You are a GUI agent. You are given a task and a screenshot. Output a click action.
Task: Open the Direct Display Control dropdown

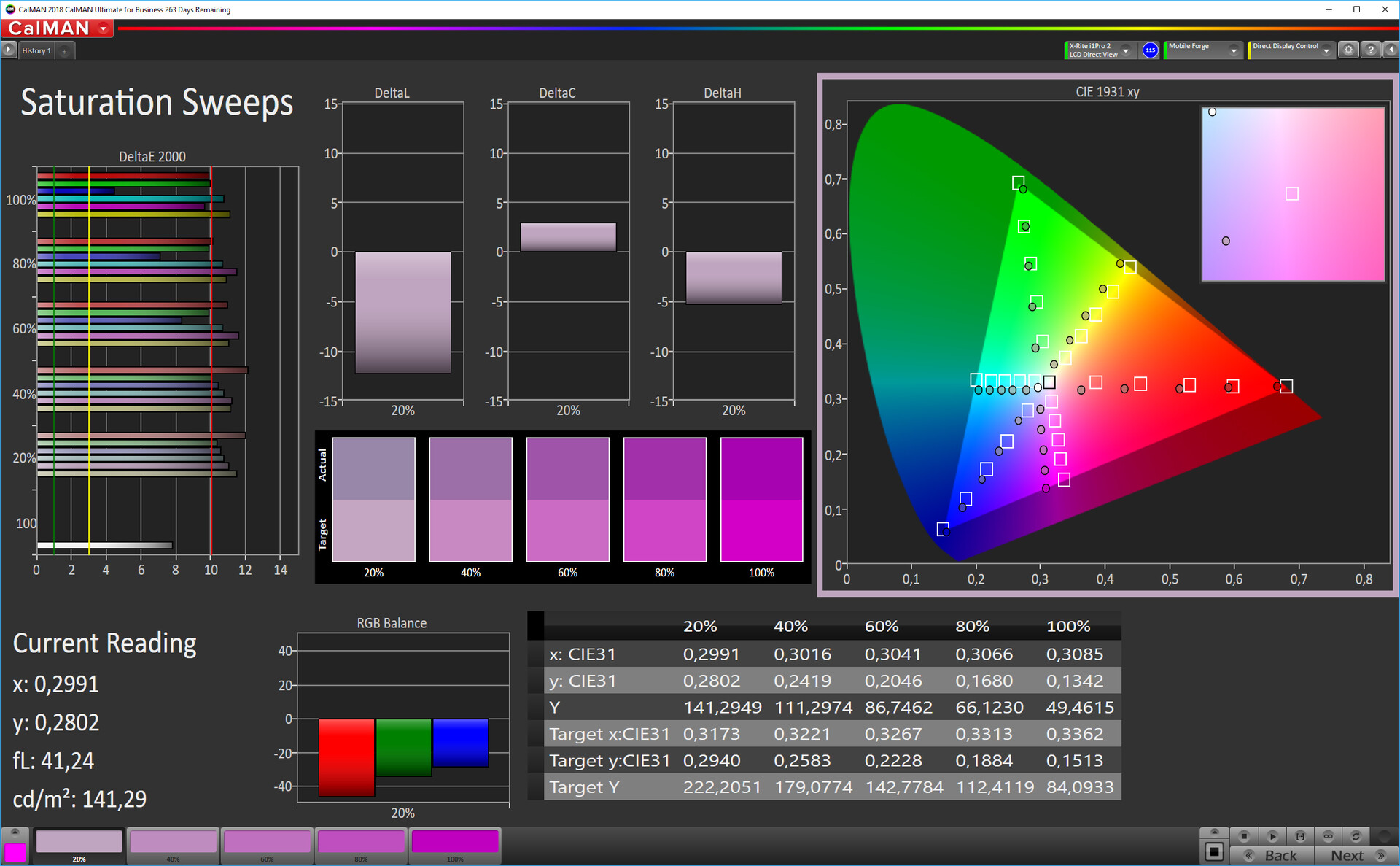[1326, 50]
